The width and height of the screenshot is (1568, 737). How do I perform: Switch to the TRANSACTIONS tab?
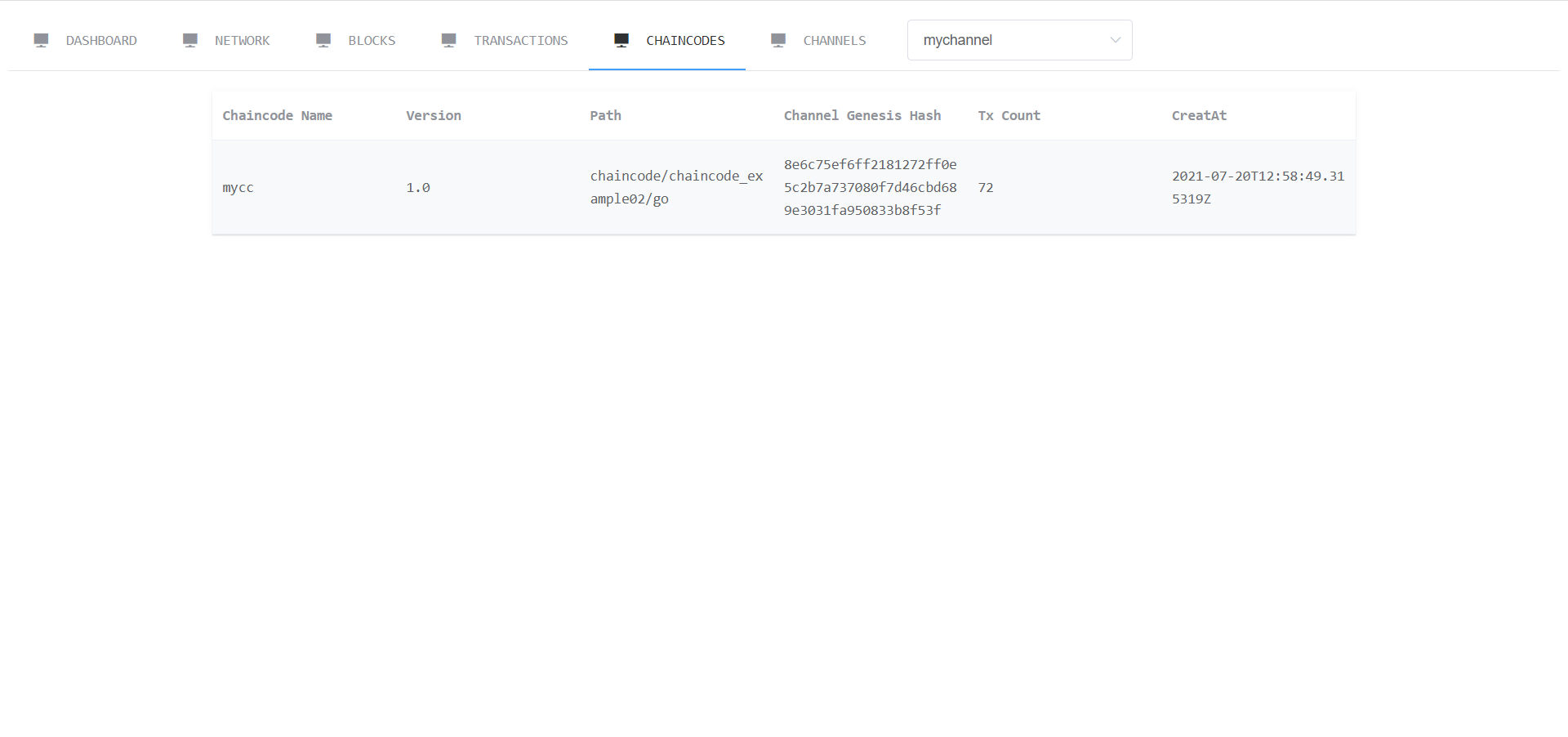(x=521, y=40)
